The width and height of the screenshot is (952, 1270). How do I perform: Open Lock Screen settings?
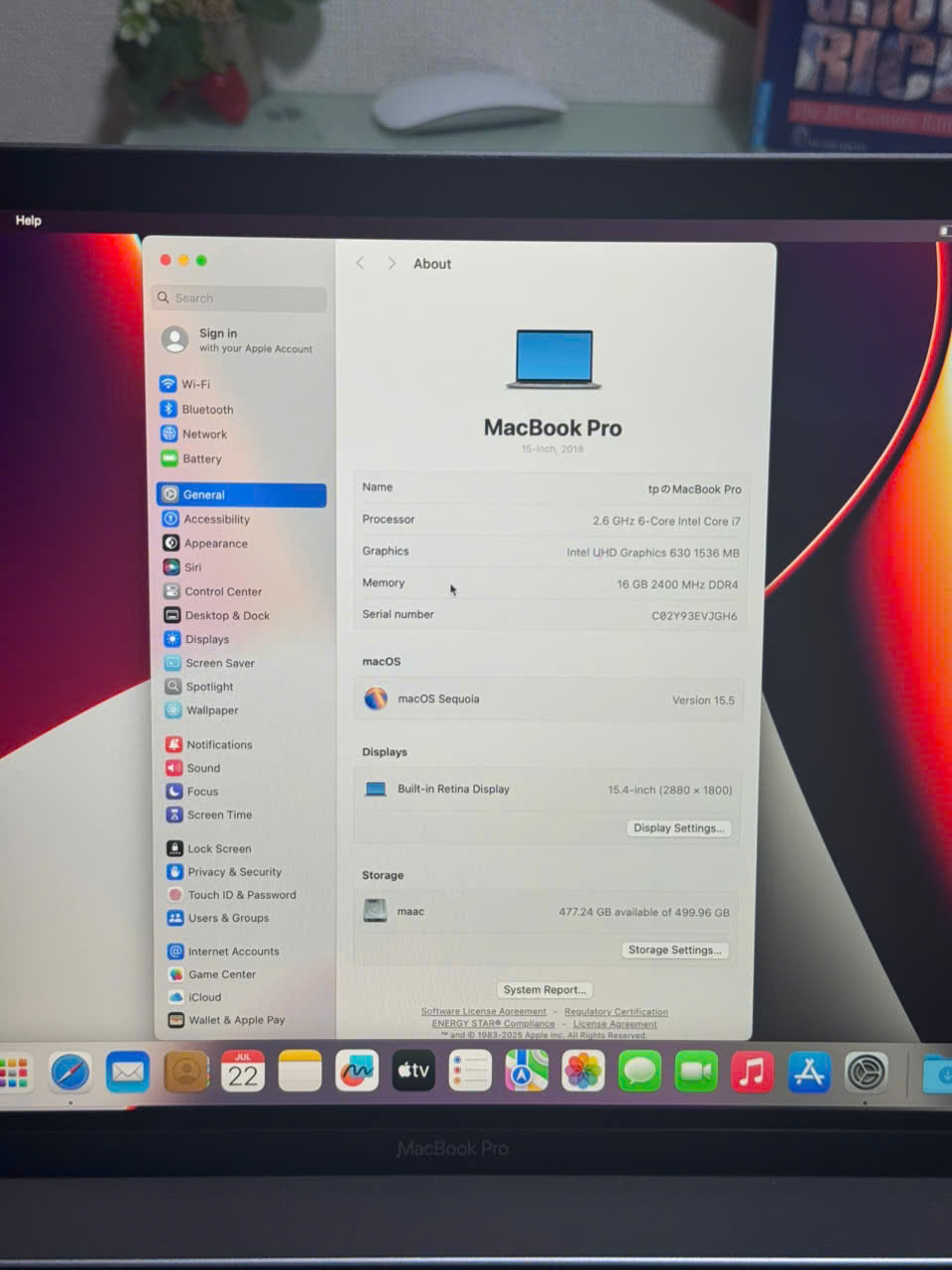coord(209,848)
